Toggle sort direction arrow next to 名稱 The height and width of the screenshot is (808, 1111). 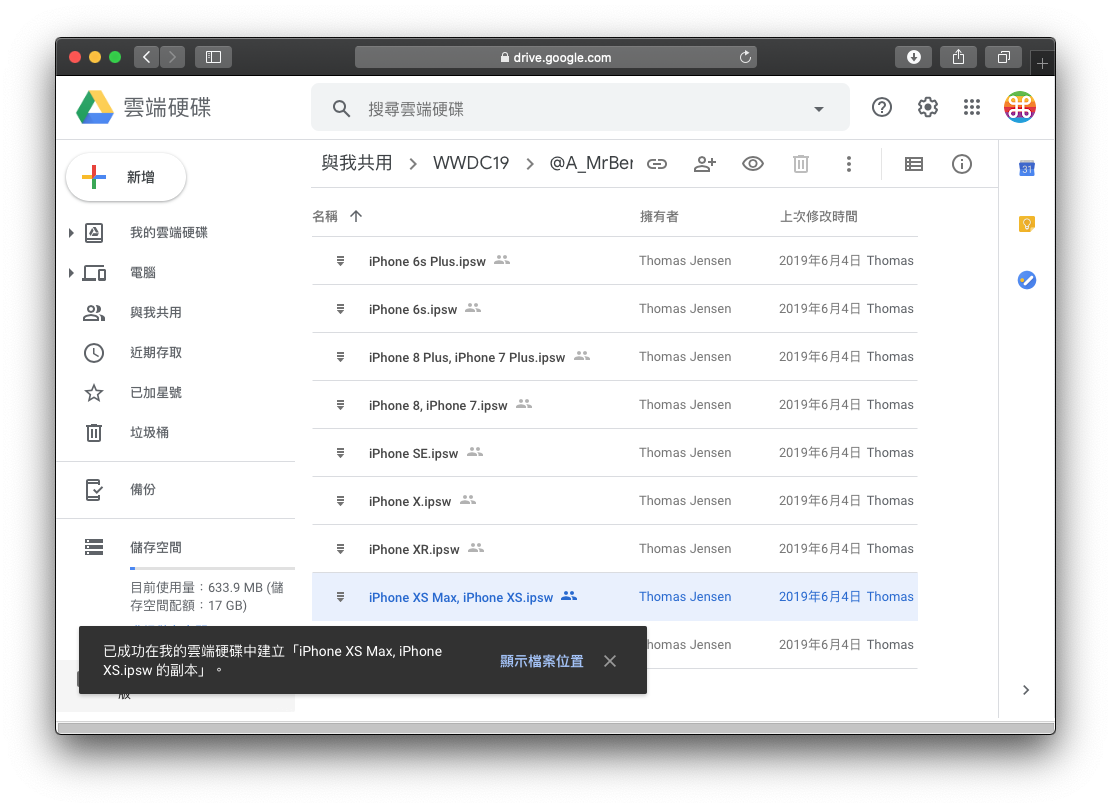click(x=356, y=216)
